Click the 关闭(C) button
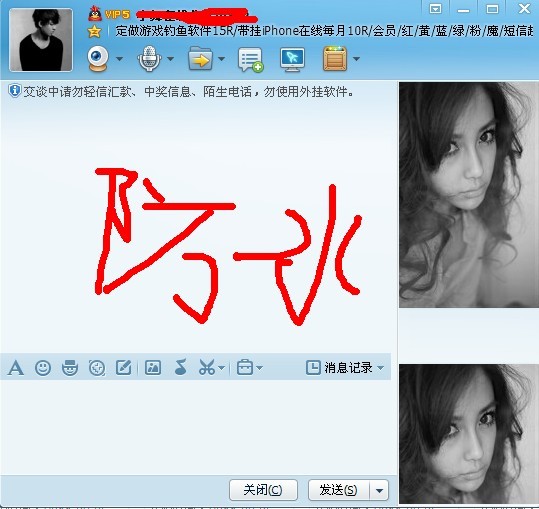This screenshot has width=539, height=509. coord(263,490)
